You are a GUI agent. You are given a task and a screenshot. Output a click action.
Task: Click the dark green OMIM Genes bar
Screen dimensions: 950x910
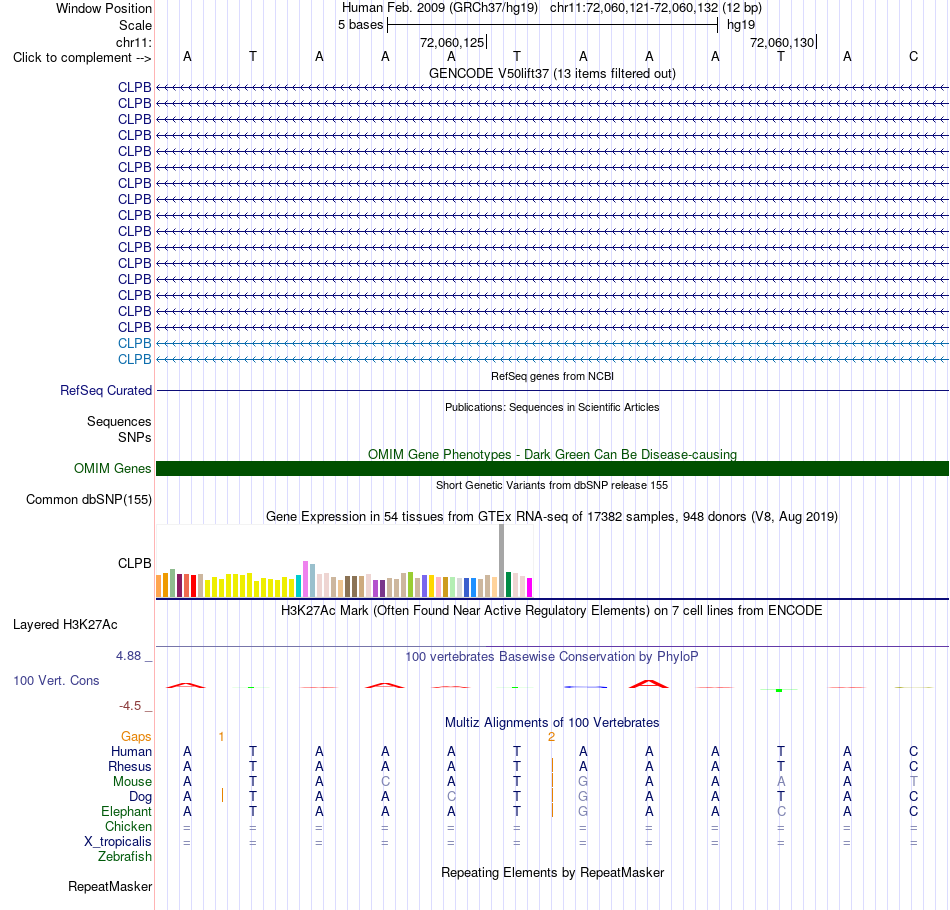552,468
